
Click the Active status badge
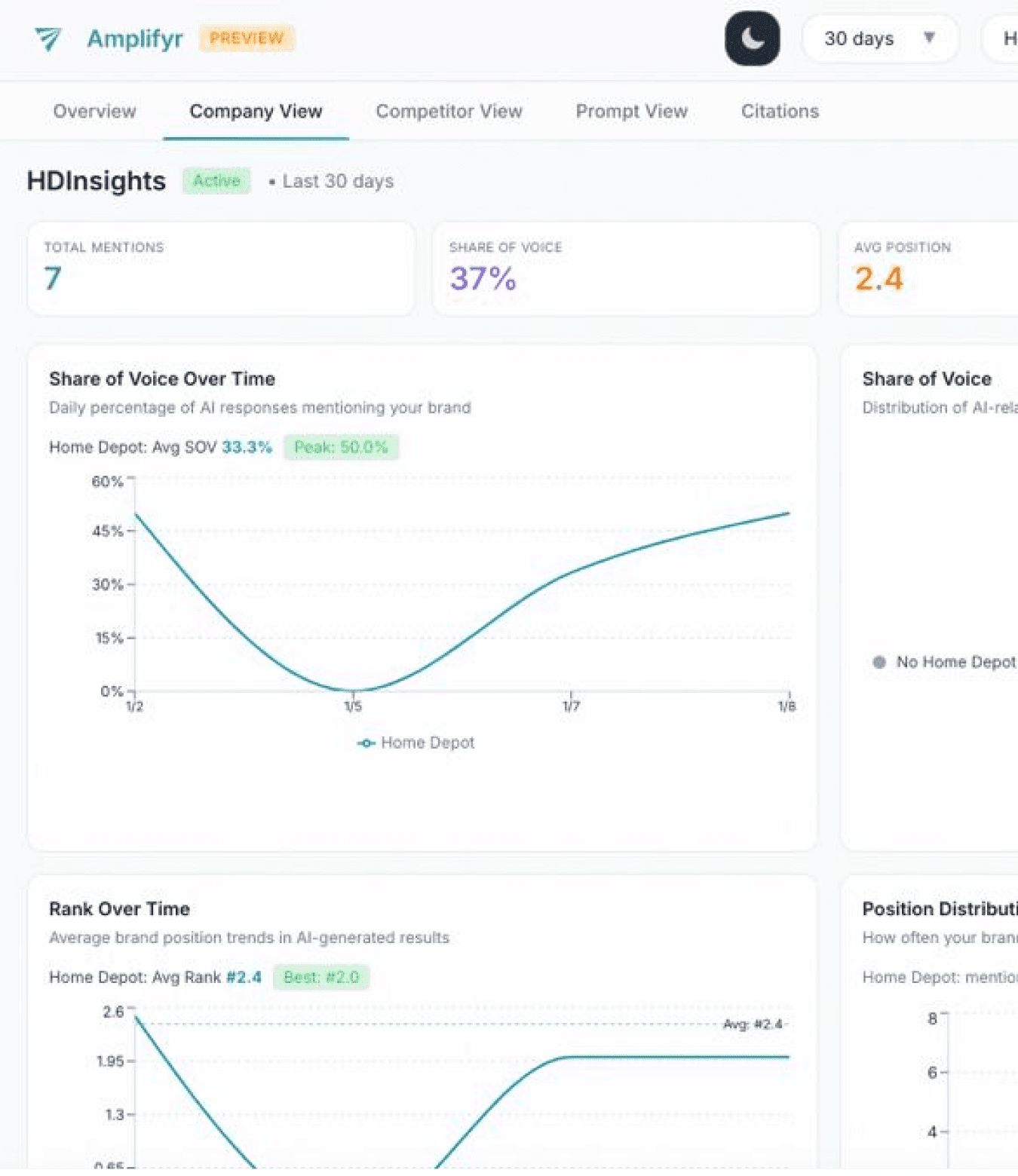coord(216,181)
